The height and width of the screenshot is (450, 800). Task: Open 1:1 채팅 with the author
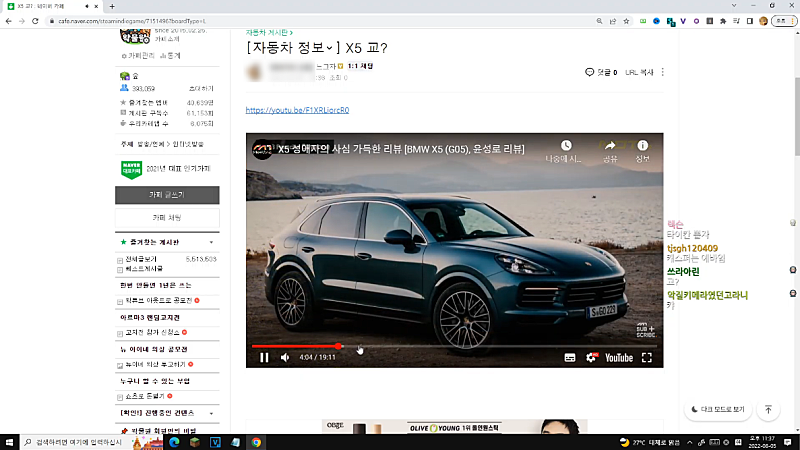360,66
